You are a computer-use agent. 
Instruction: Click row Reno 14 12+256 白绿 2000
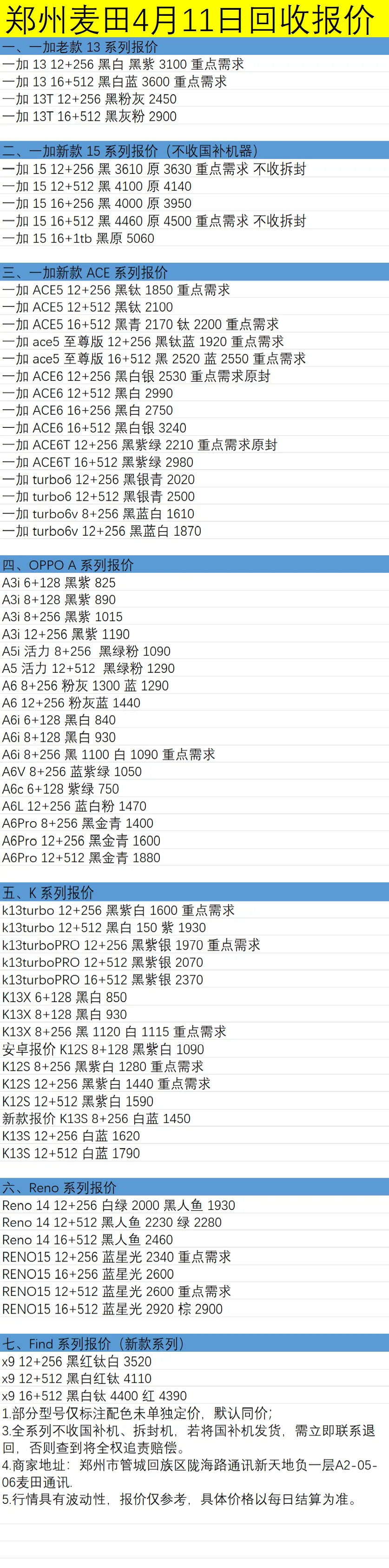[194, 1205]
